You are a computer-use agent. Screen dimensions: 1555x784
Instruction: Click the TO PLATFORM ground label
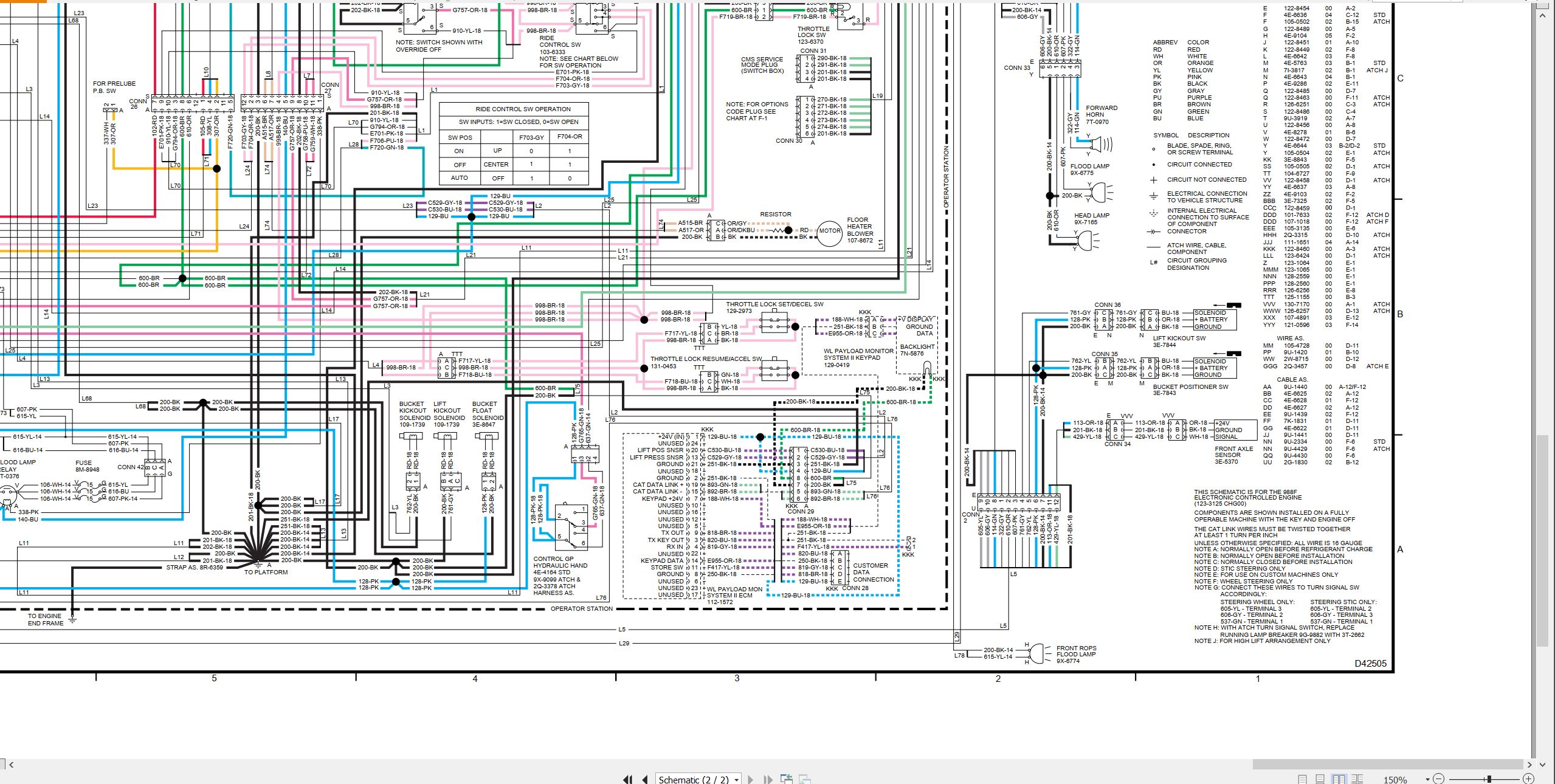click(266, 573)
